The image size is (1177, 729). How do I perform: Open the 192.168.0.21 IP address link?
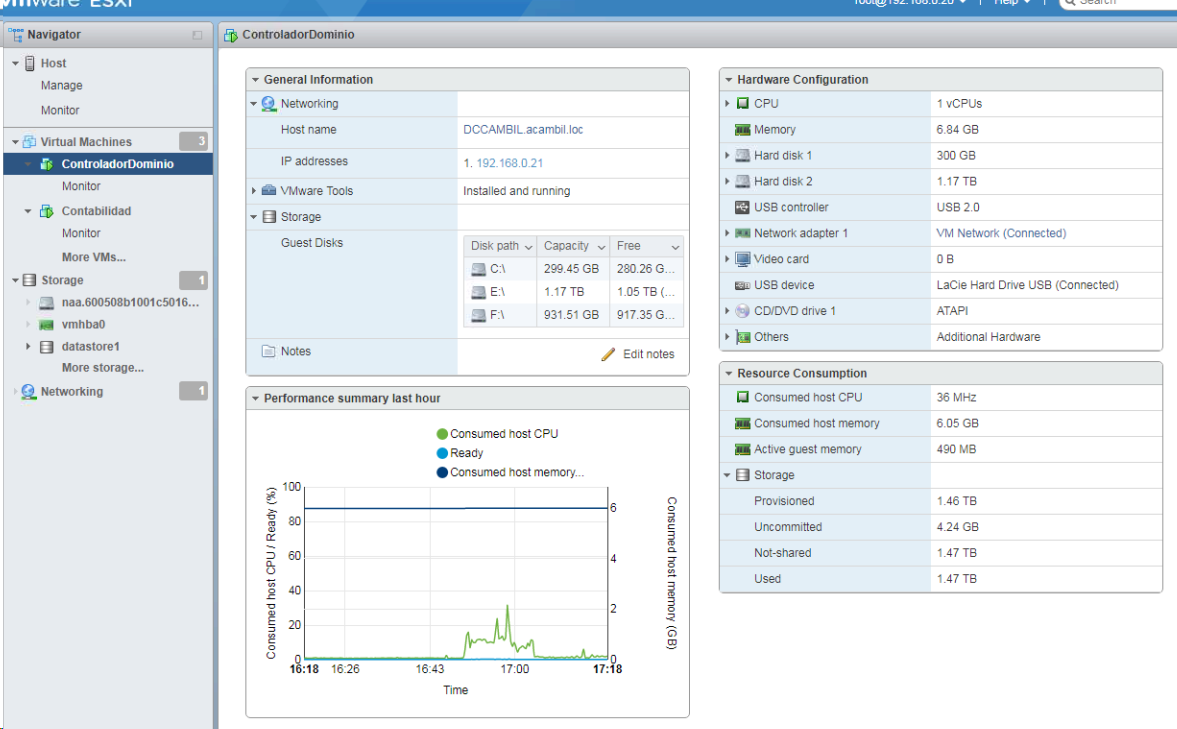[509, 163]
